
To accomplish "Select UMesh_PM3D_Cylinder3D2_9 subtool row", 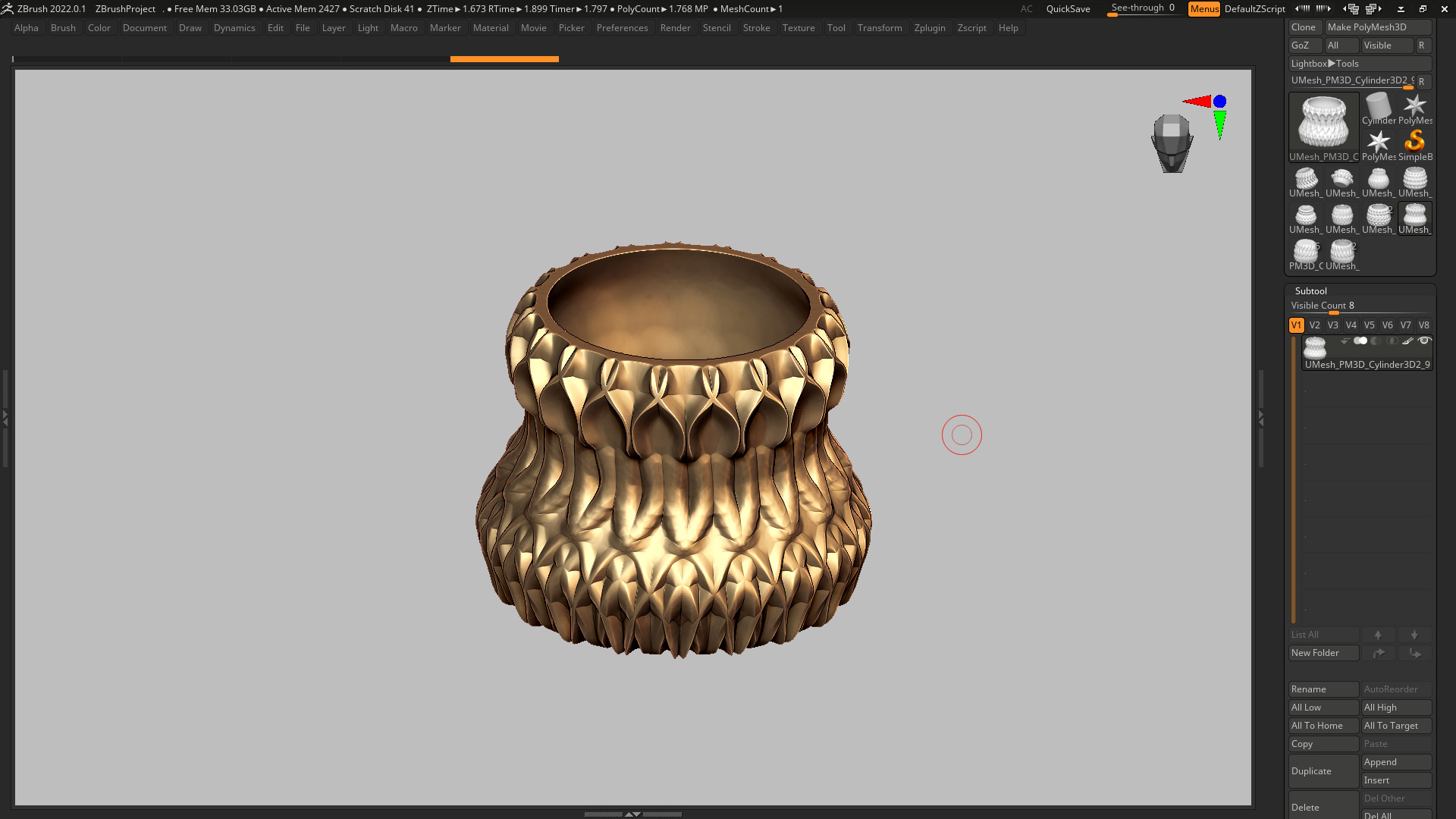I will click(1367, 353).
